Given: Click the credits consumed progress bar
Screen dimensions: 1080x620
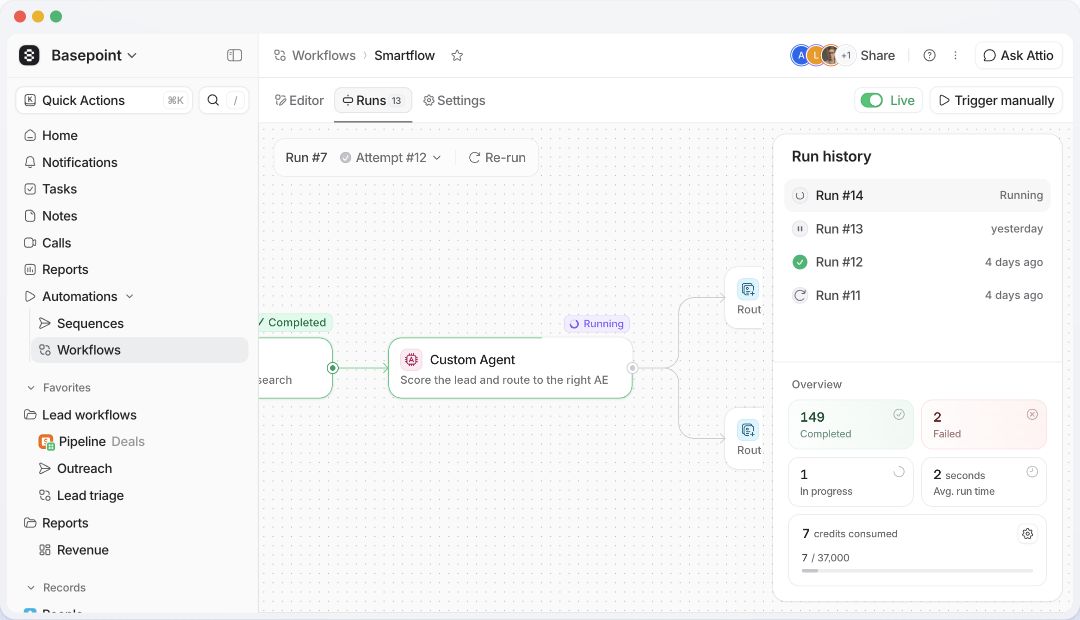Looking at the screenshot, I should click(917, 571).
